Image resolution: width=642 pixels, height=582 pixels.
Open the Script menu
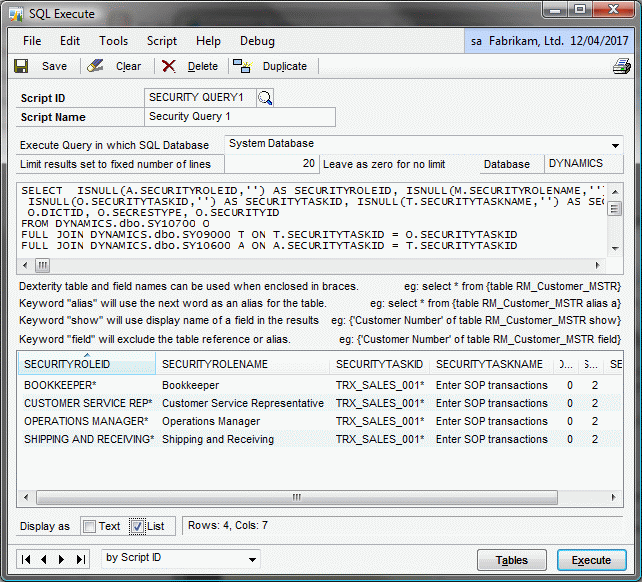(162, 41)
